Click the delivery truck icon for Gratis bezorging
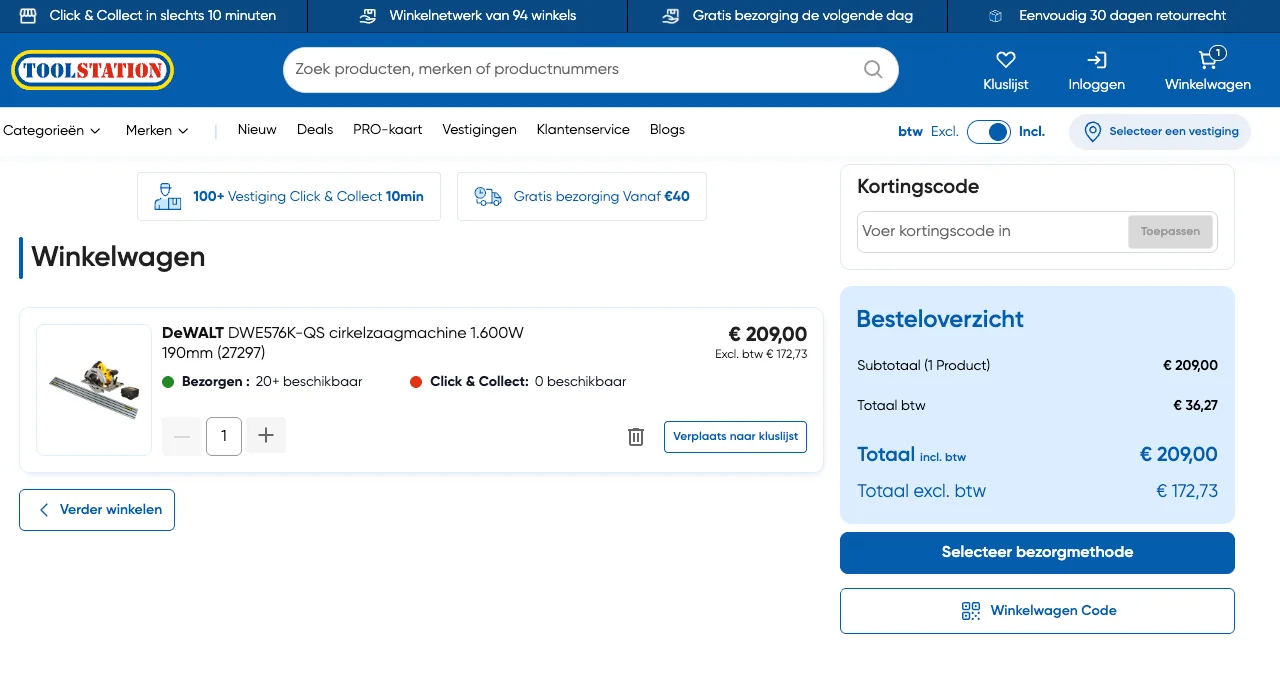The image size is (1280, 674). click(487, 196)
